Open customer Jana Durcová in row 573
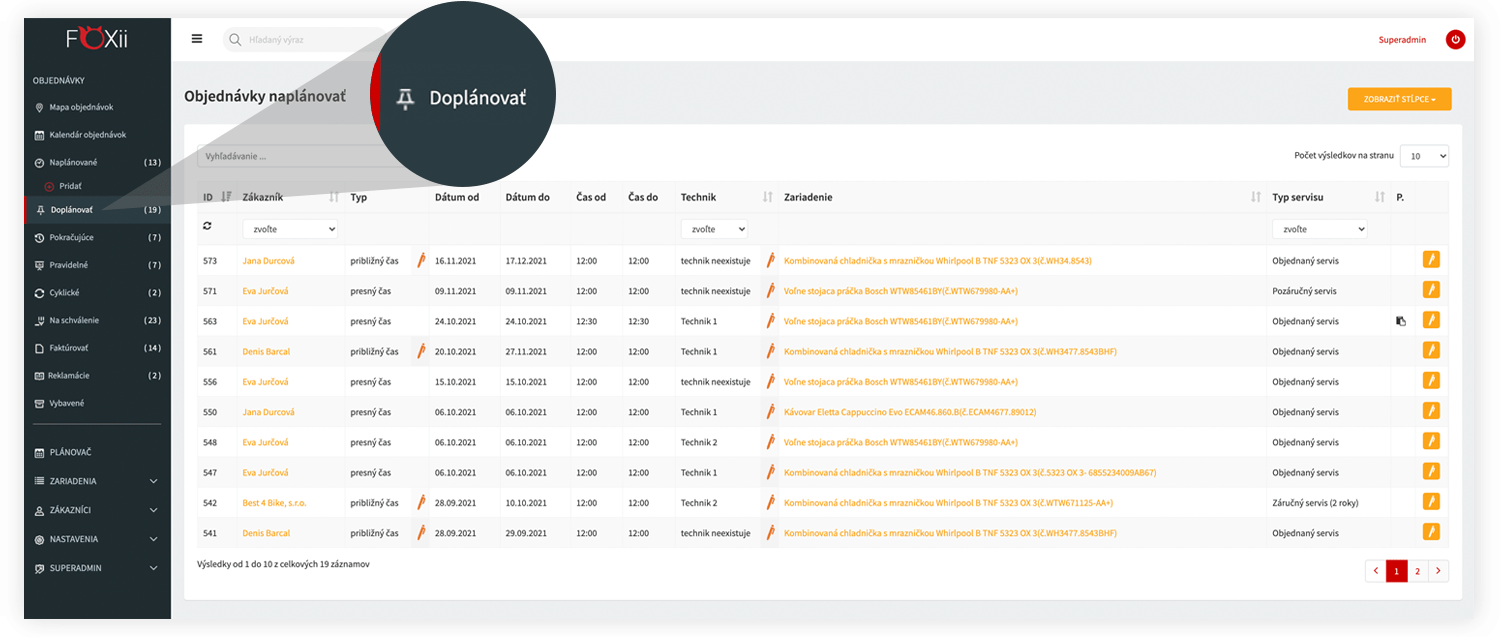 coord(268,261)
